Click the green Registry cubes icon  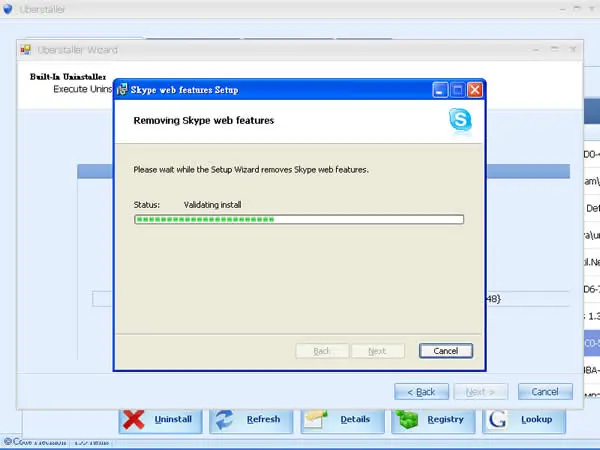point(407,419)
